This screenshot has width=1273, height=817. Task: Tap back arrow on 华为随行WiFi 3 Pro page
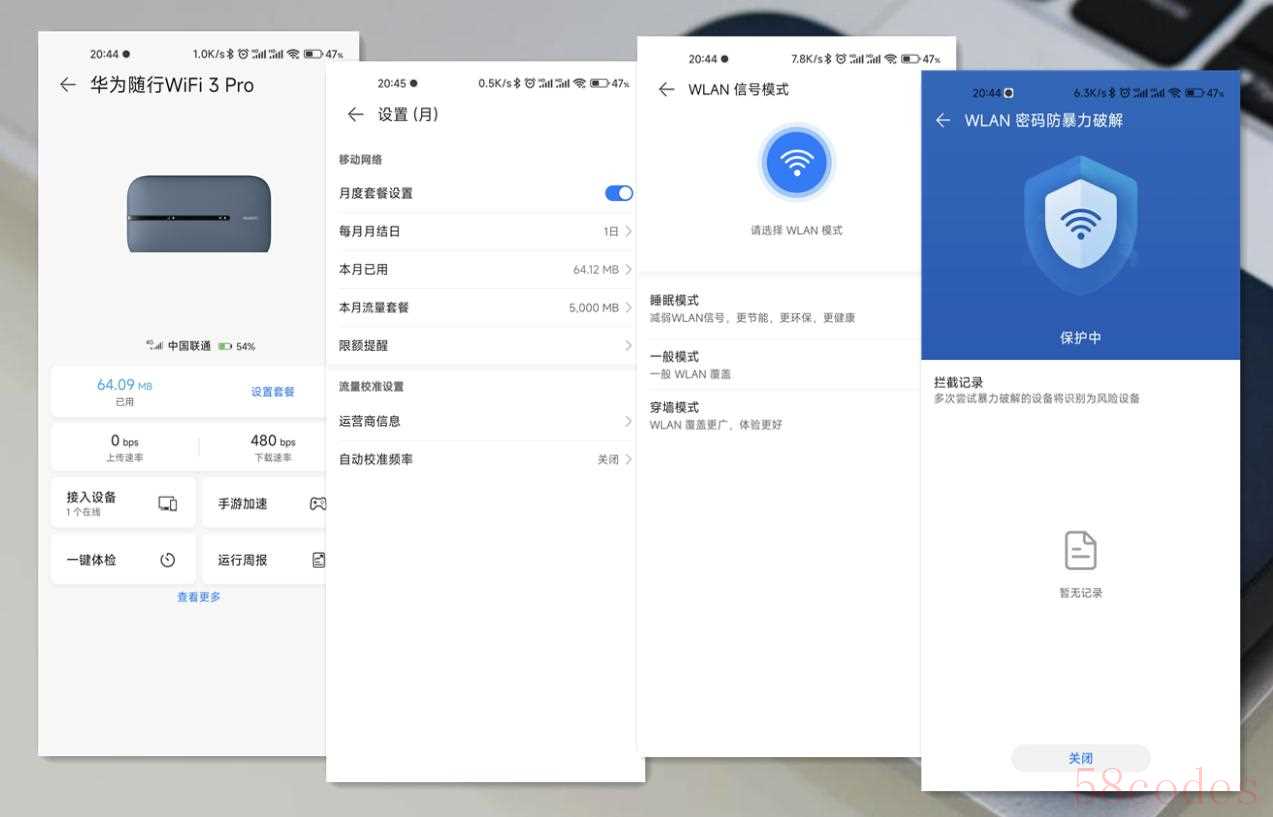pos(67,85)
